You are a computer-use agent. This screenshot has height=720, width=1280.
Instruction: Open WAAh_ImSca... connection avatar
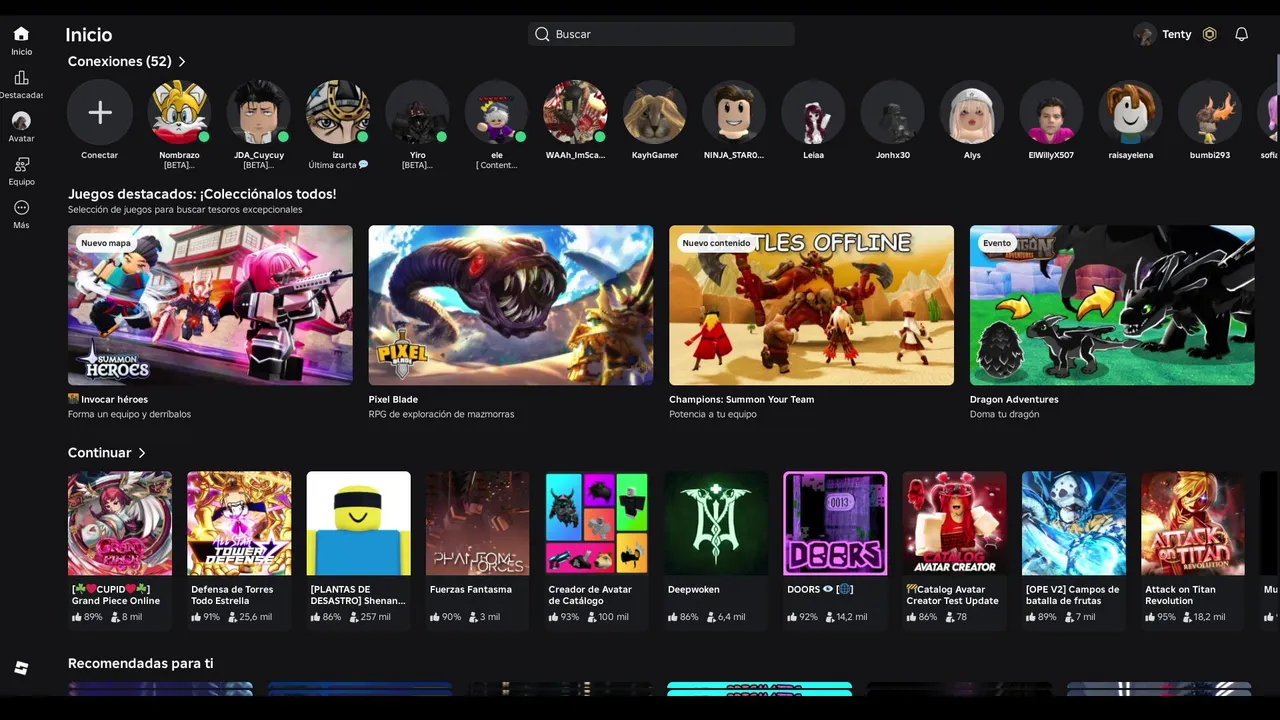coord(575,112)
